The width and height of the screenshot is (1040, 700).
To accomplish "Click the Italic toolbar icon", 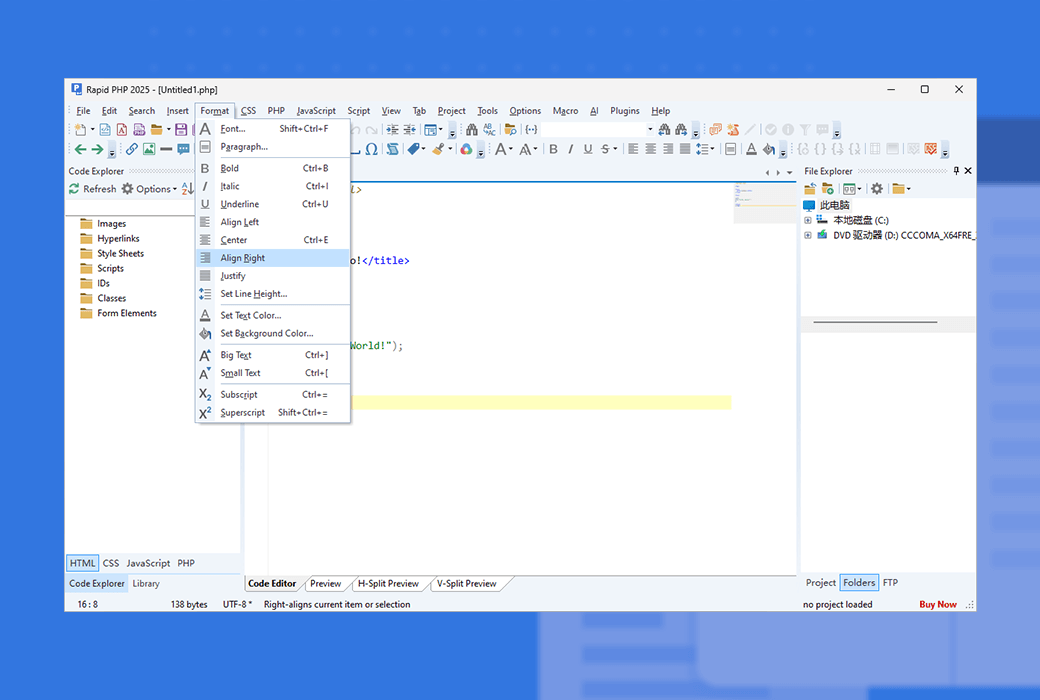I will tap(570, 149).
